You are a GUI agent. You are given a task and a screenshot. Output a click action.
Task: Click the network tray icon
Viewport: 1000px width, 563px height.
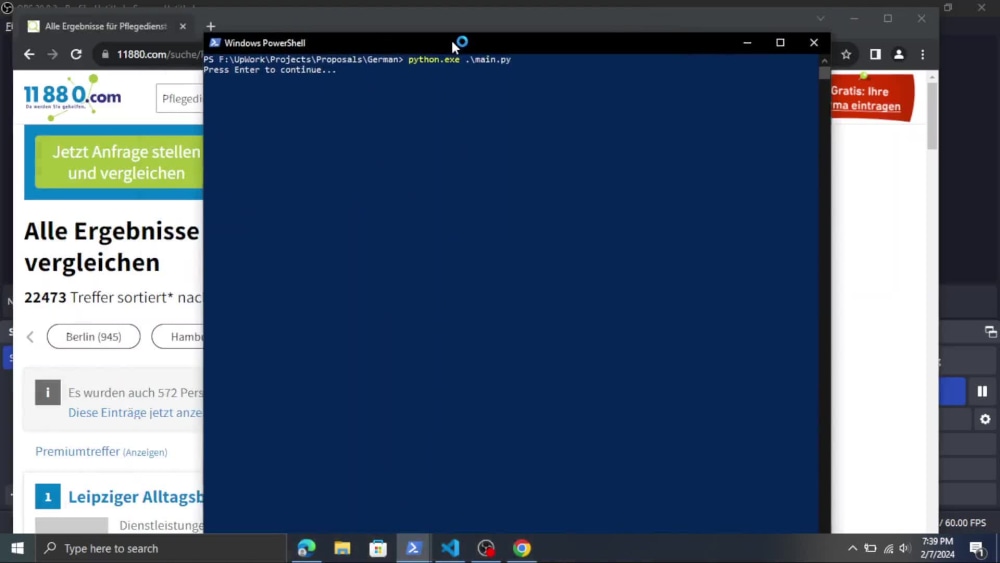[x=888, y=548]
